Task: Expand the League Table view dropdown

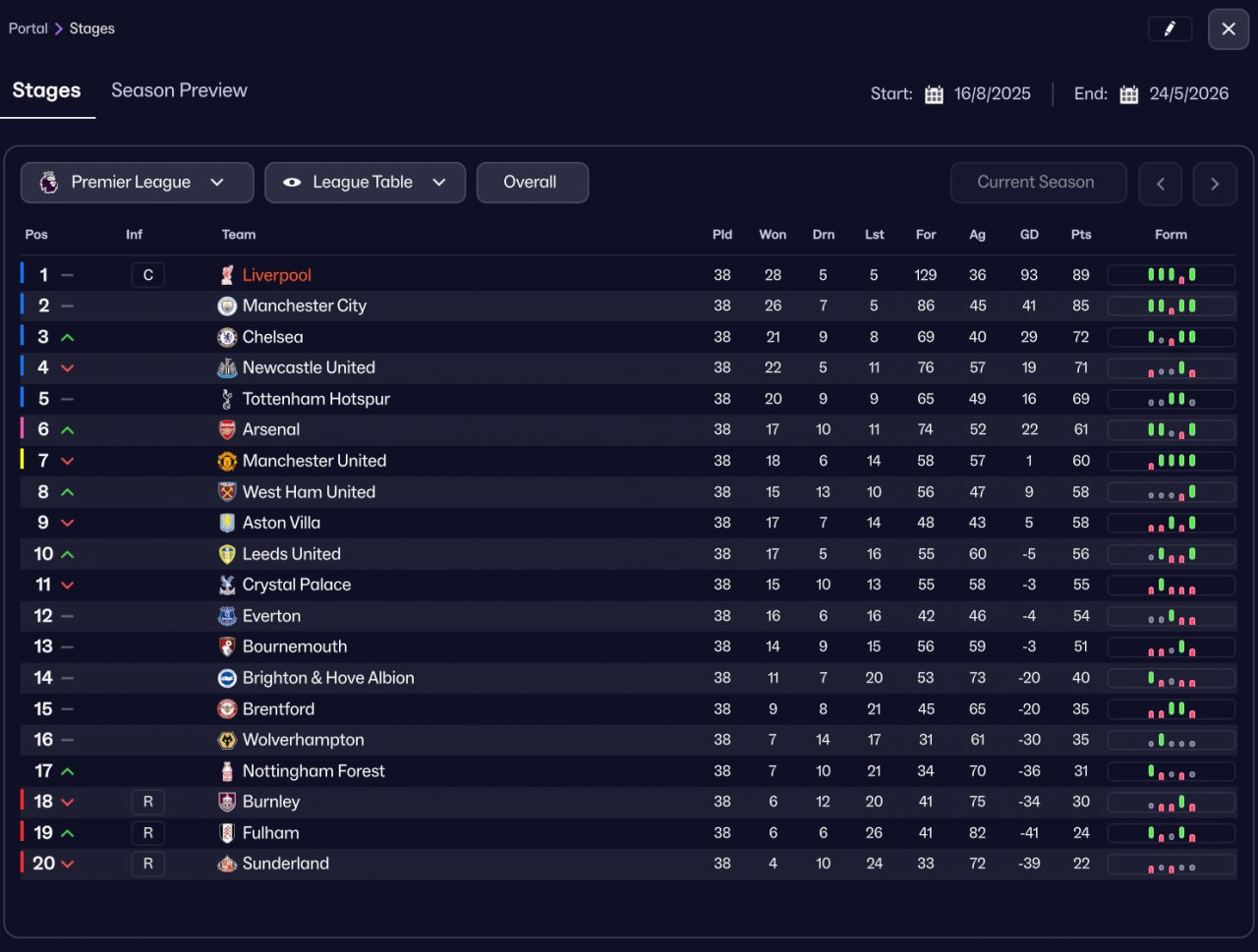Action: [365, 183]
